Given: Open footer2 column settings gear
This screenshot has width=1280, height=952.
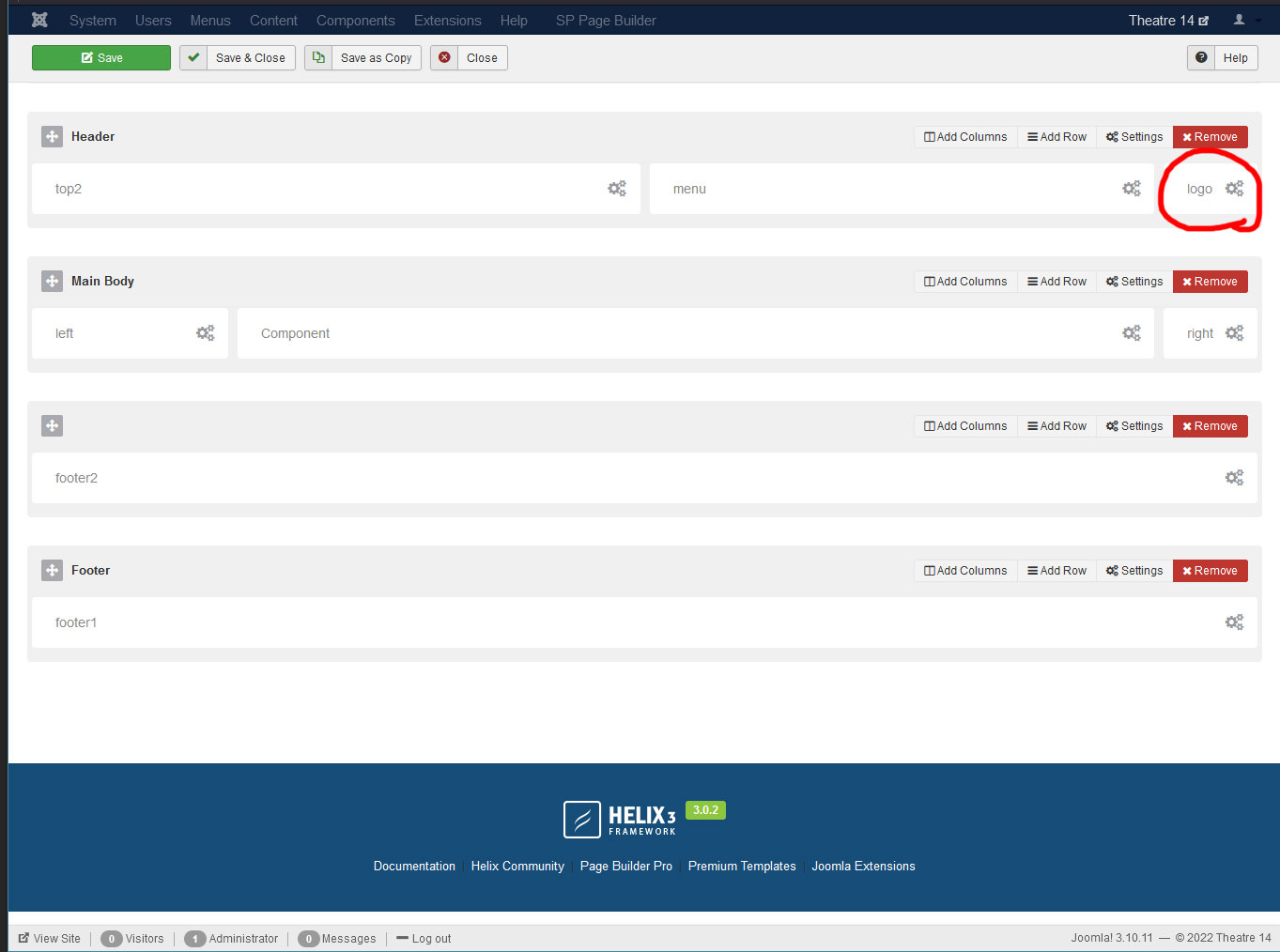Looking at the screenshot, I should pos(1234,478).
